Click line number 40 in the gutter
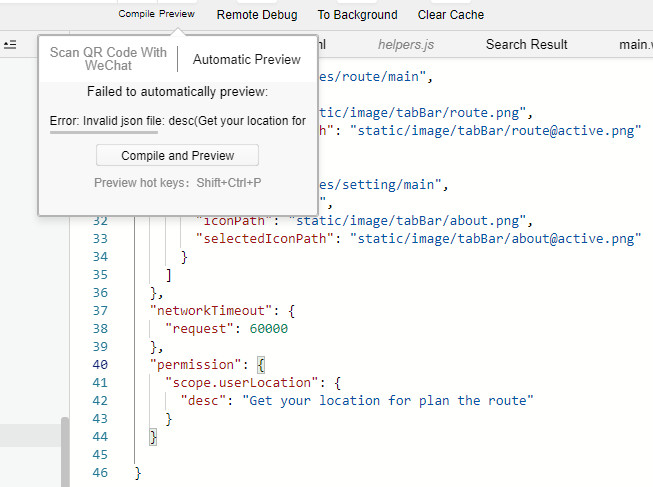 point(100,364)
